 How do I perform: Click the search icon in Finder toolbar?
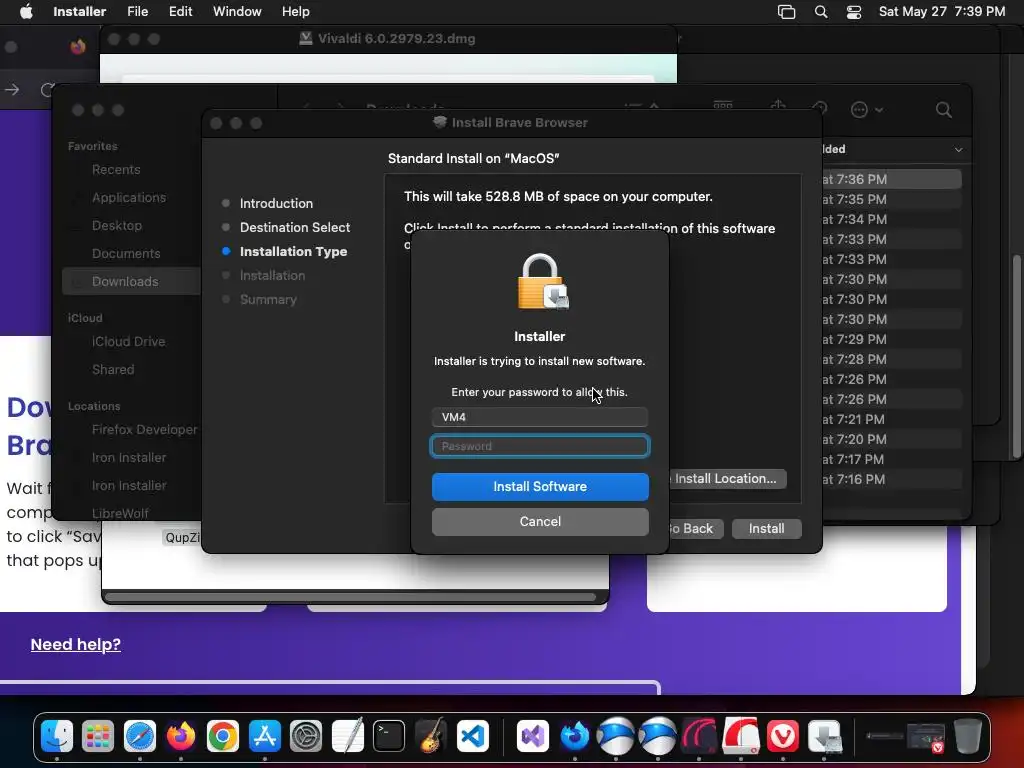click(x=943, y=110)
